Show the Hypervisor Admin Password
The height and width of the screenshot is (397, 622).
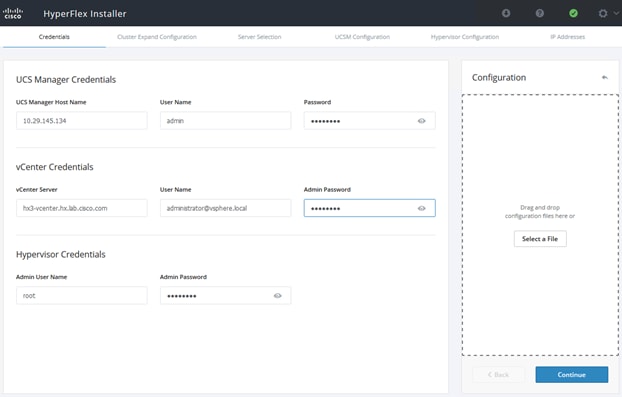277,295
